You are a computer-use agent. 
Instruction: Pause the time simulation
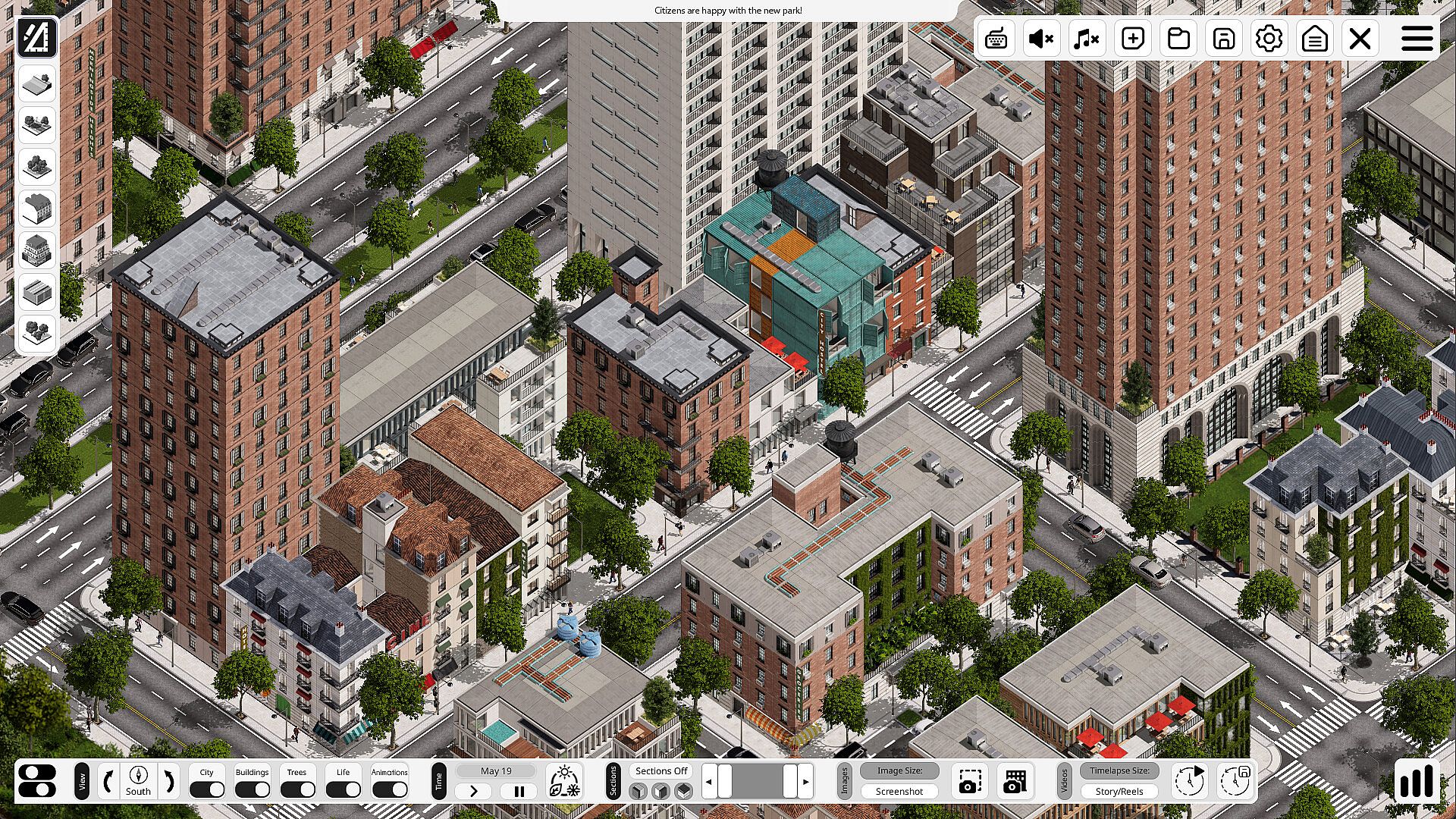[x=519, y=791]
